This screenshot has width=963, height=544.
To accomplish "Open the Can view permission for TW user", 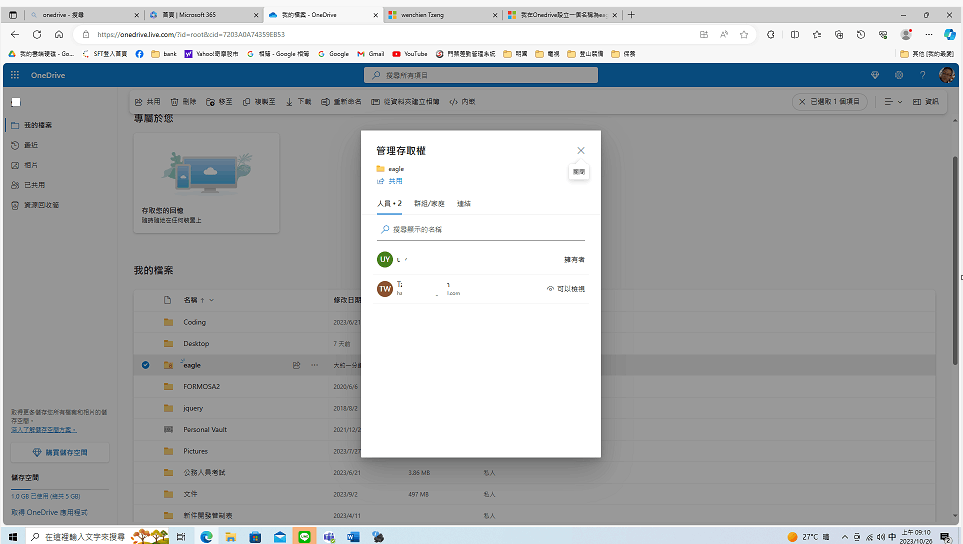I will [566, 289].
